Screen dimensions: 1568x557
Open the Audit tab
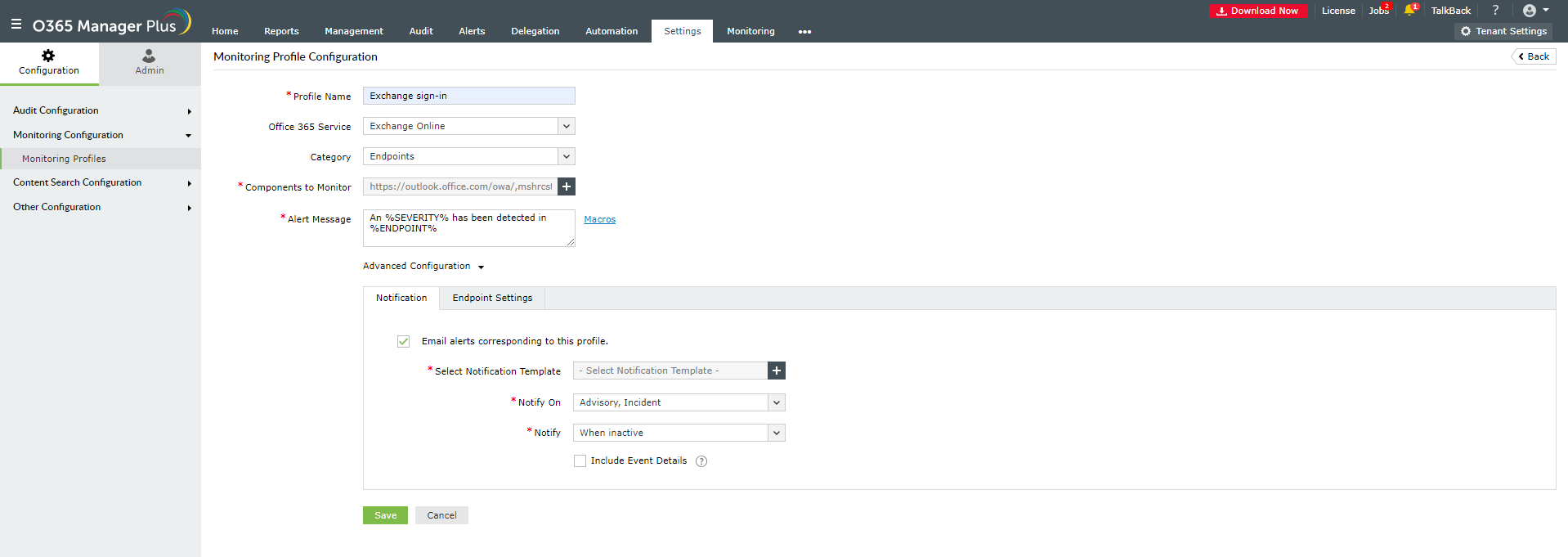pyautogui.click(x=421, y=31)
